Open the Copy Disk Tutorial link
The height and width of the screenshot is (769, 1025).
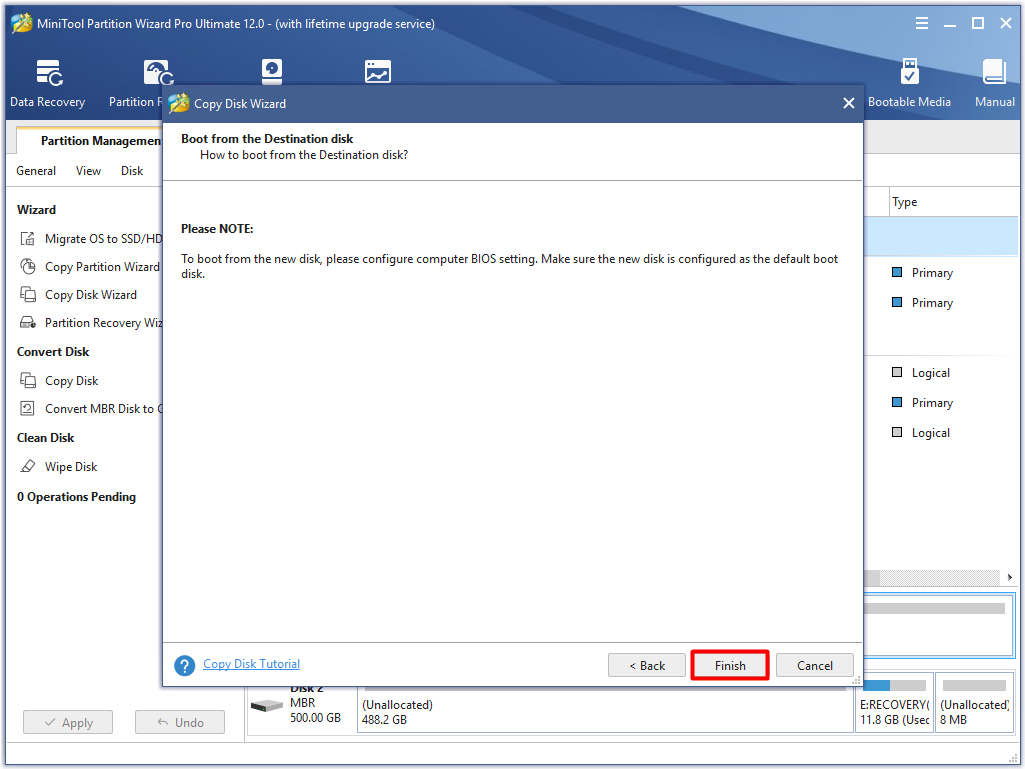point(251,664)
